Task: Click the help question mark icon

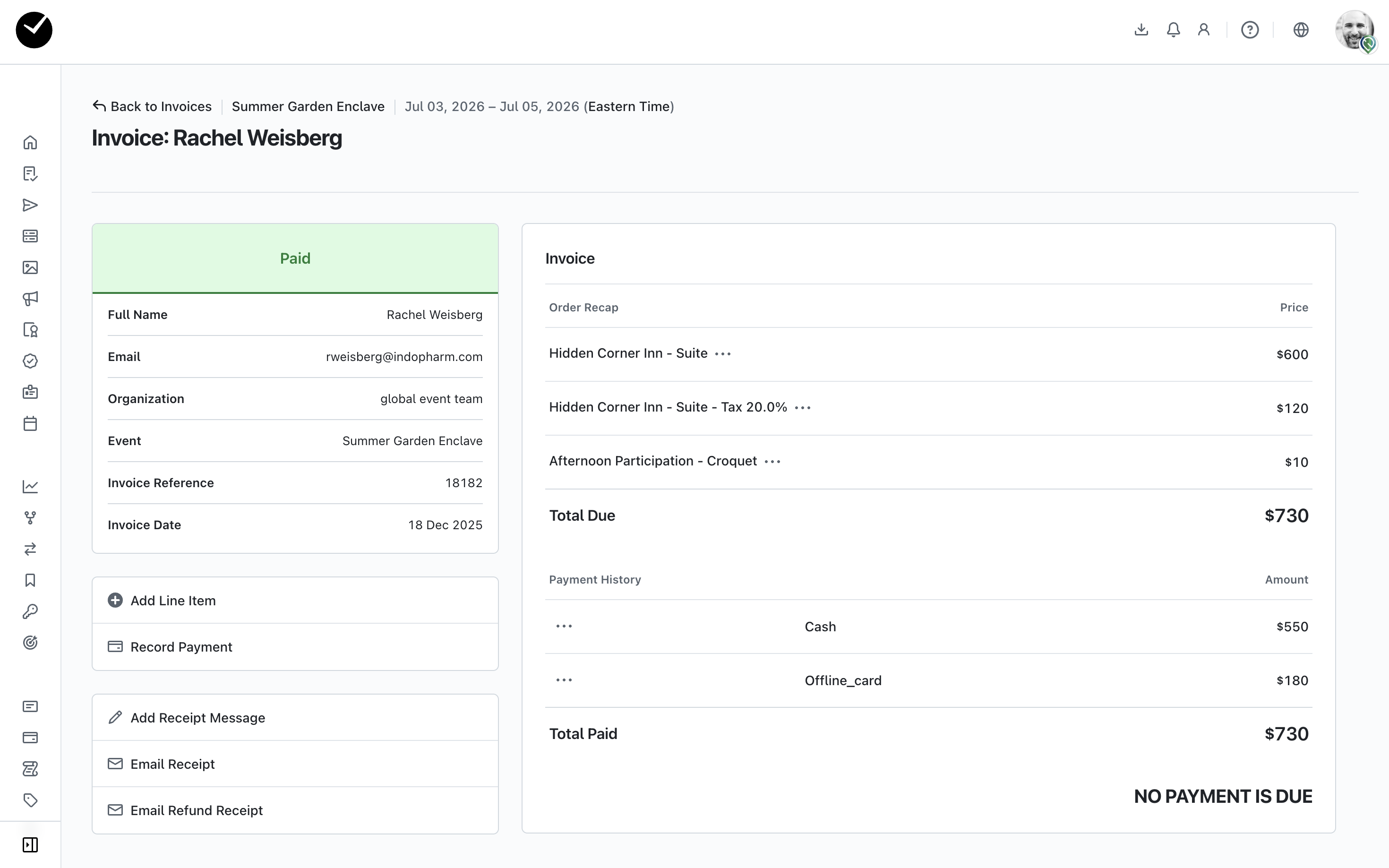Action: point(1250,30)
